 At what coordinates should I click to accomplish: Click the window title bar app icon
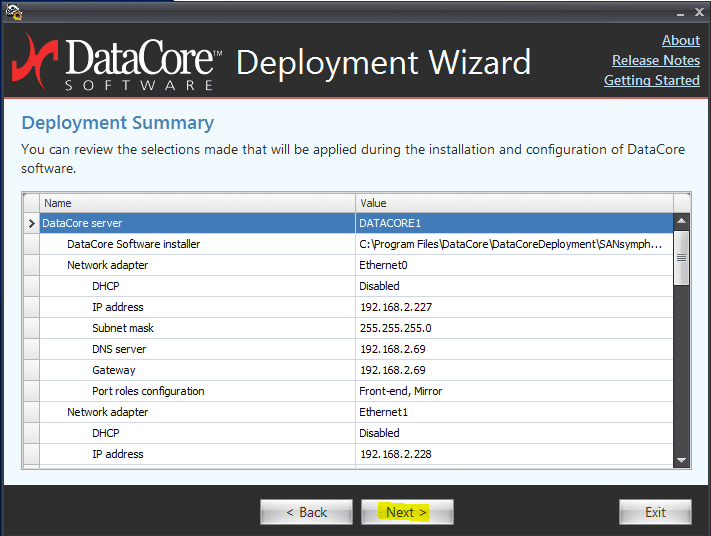point(12,12)
